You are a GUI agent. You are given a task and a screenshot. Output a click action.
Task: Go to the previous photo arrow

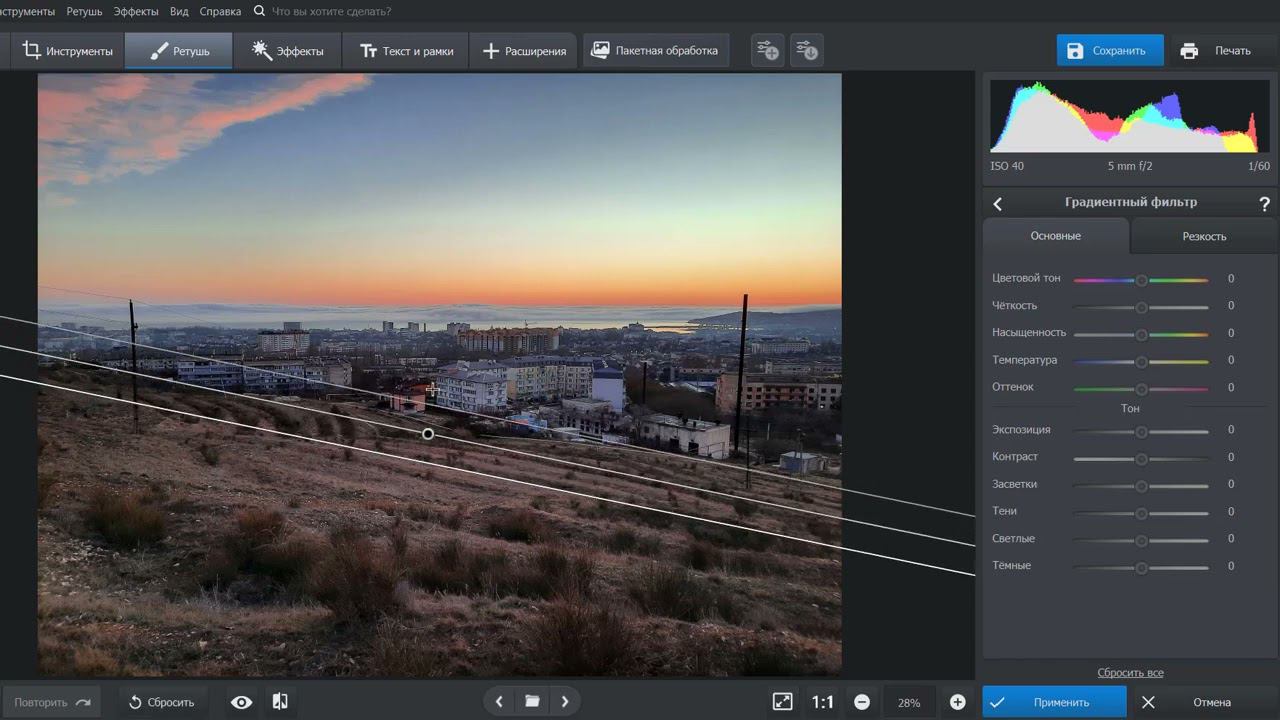click(499, 702)
